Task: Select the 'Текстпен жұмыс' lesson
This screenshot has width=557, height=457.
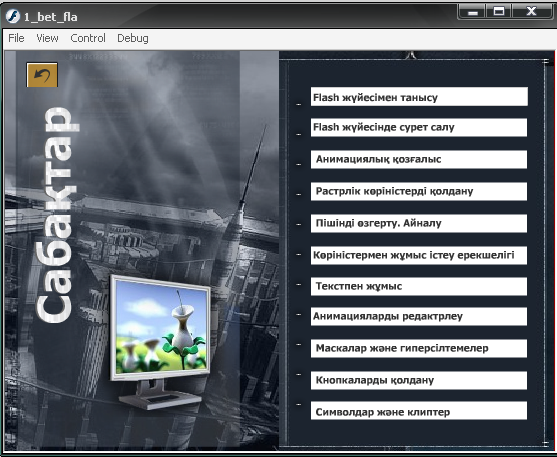Action: click(x=419, y=286)
